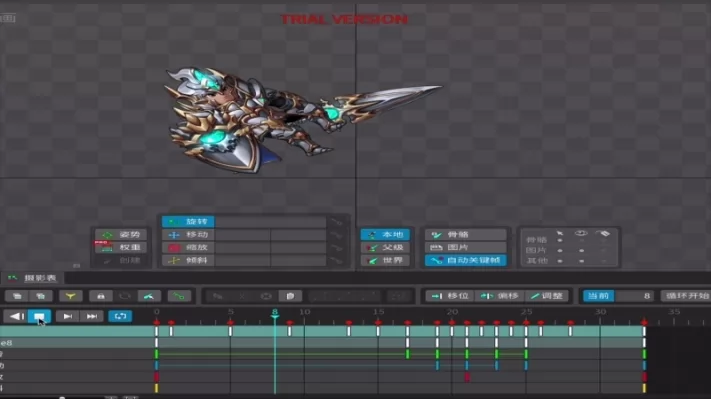Toggle Auto Key (自动关键帧) button
The image size is (711, 399).
tap(466, 260)
